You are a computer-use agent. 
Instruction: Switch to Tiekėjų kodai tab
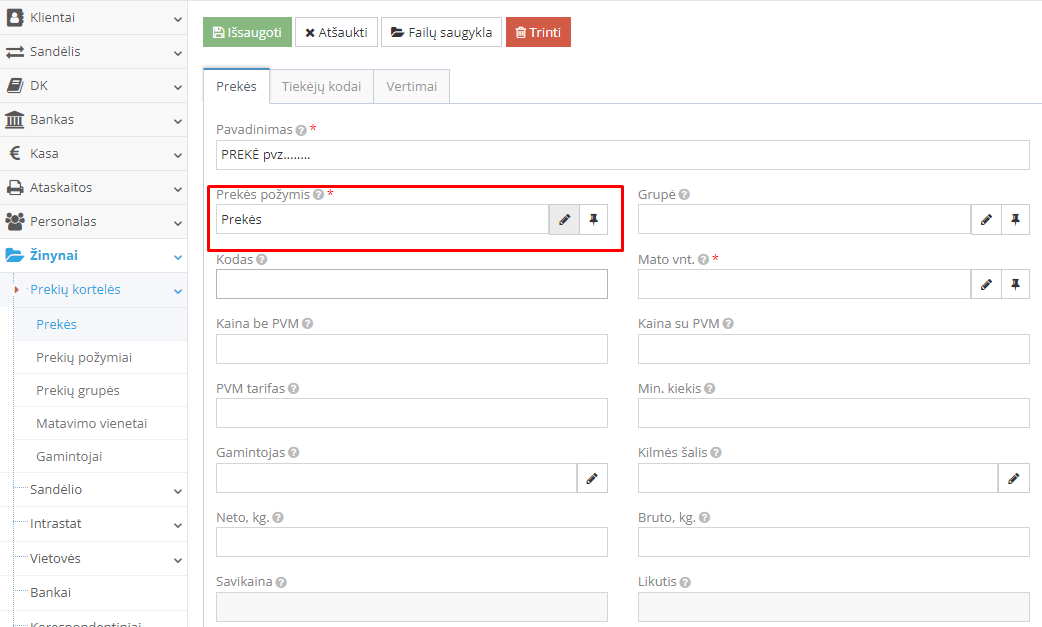(321, 87)
